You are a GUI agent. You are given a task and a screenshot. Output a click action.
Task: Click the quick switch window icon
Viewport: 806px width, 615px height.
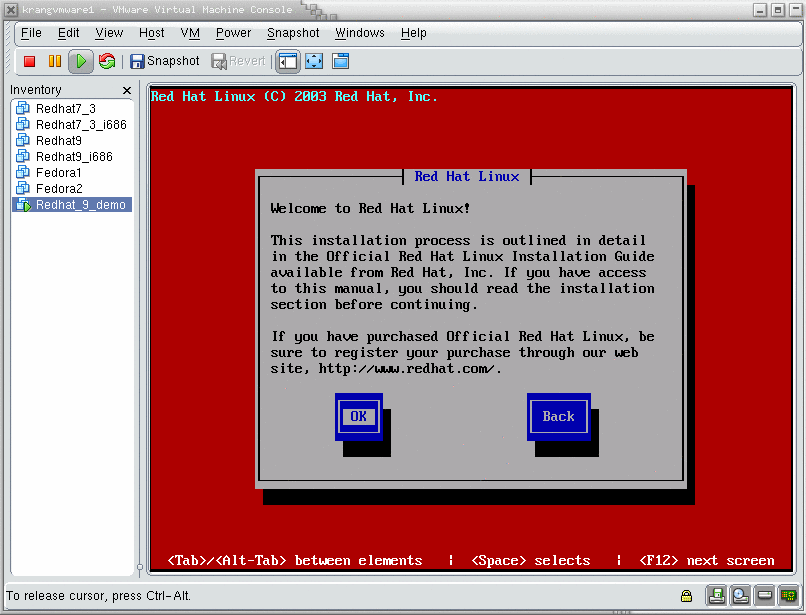coord(340,61)
